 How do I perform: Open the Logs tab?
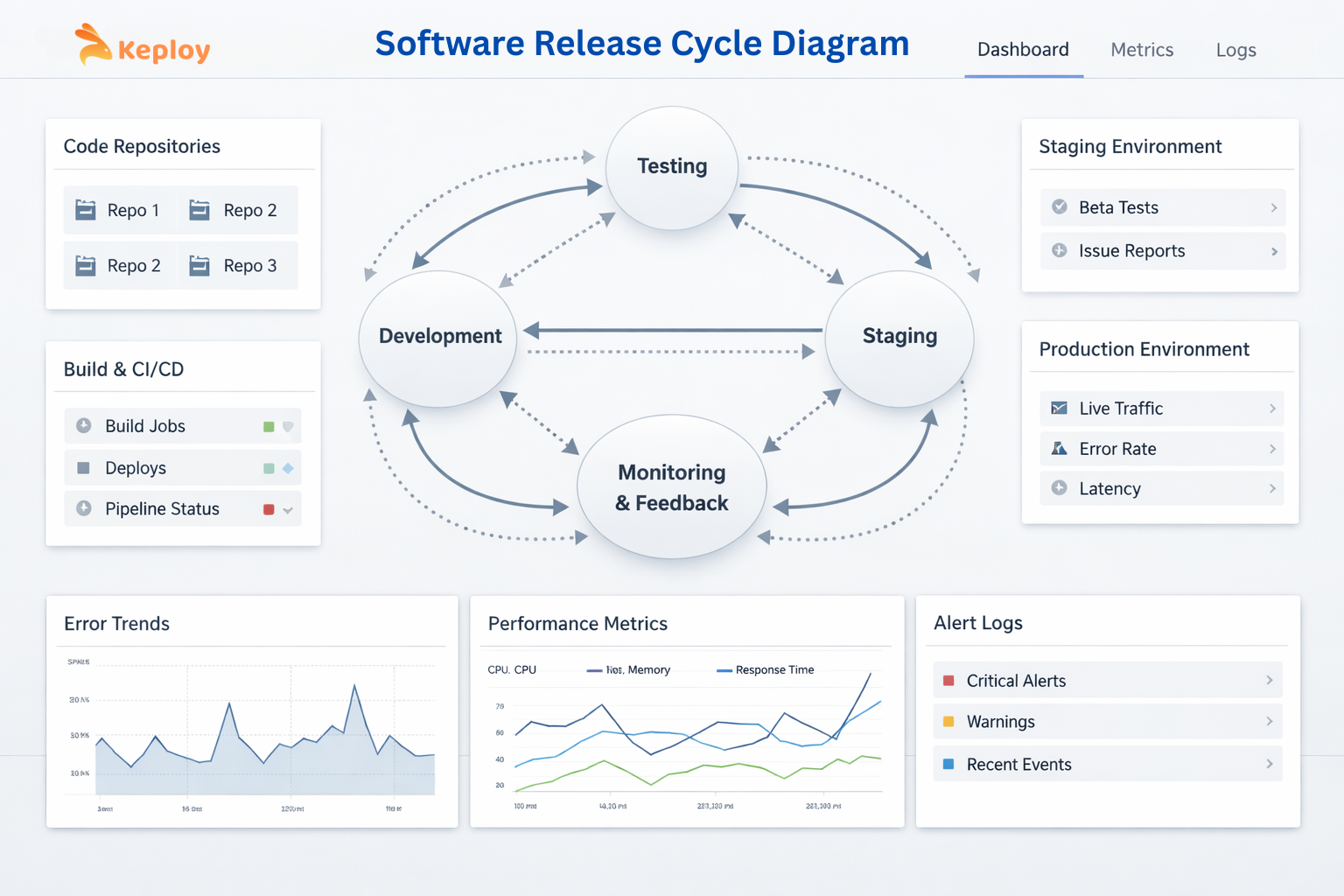pos(1235,50)
